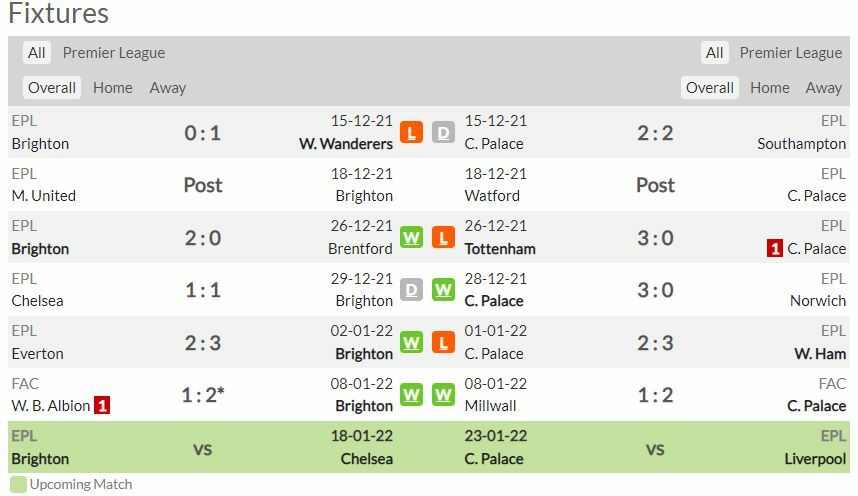The width and height of the screenshot is (858, 496).
Task: Click the orange L badge for Brighton's Wanderers match
Action: [411, 132]
